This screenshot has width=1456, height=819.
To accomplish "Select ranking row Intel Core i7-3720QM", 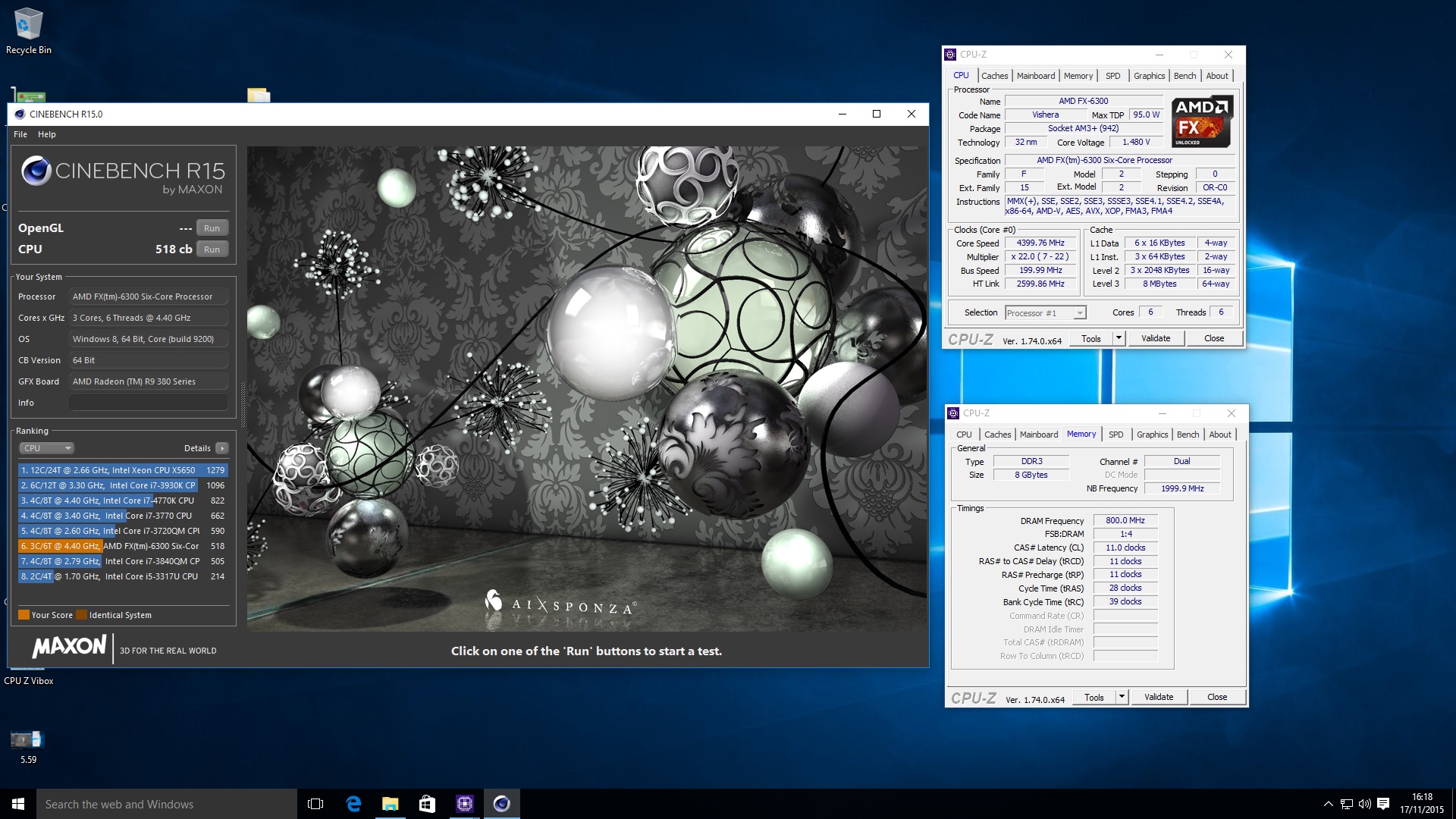I will 123,531.
